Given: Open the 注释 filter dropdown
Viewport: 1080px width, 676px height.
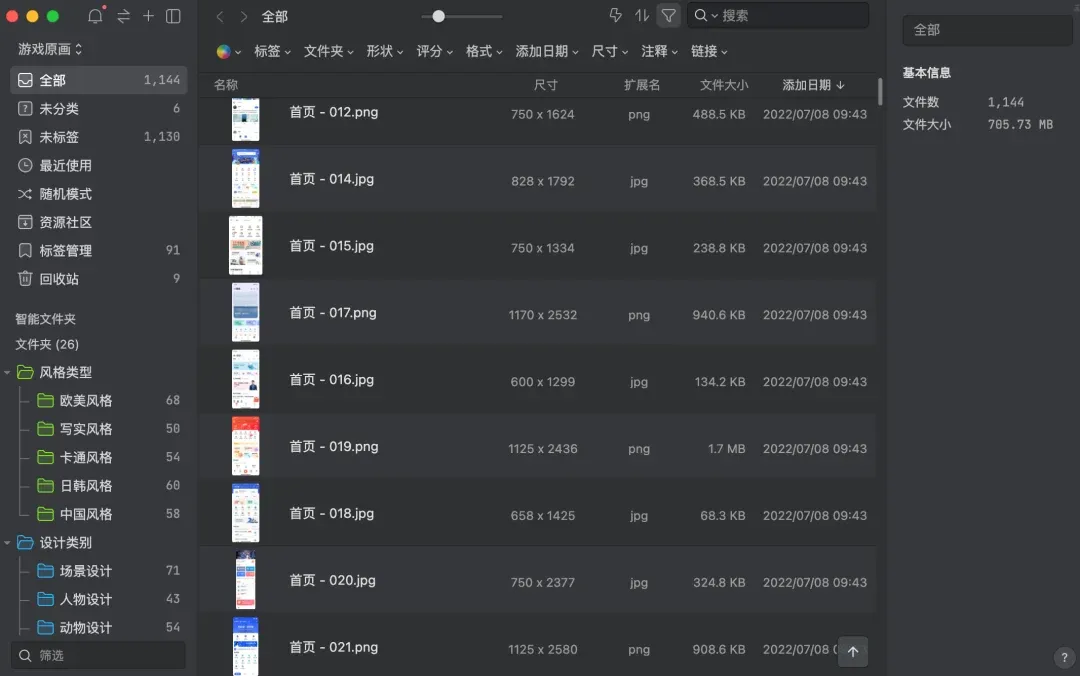Looking at the screenshot, I should tap(659, 52).
